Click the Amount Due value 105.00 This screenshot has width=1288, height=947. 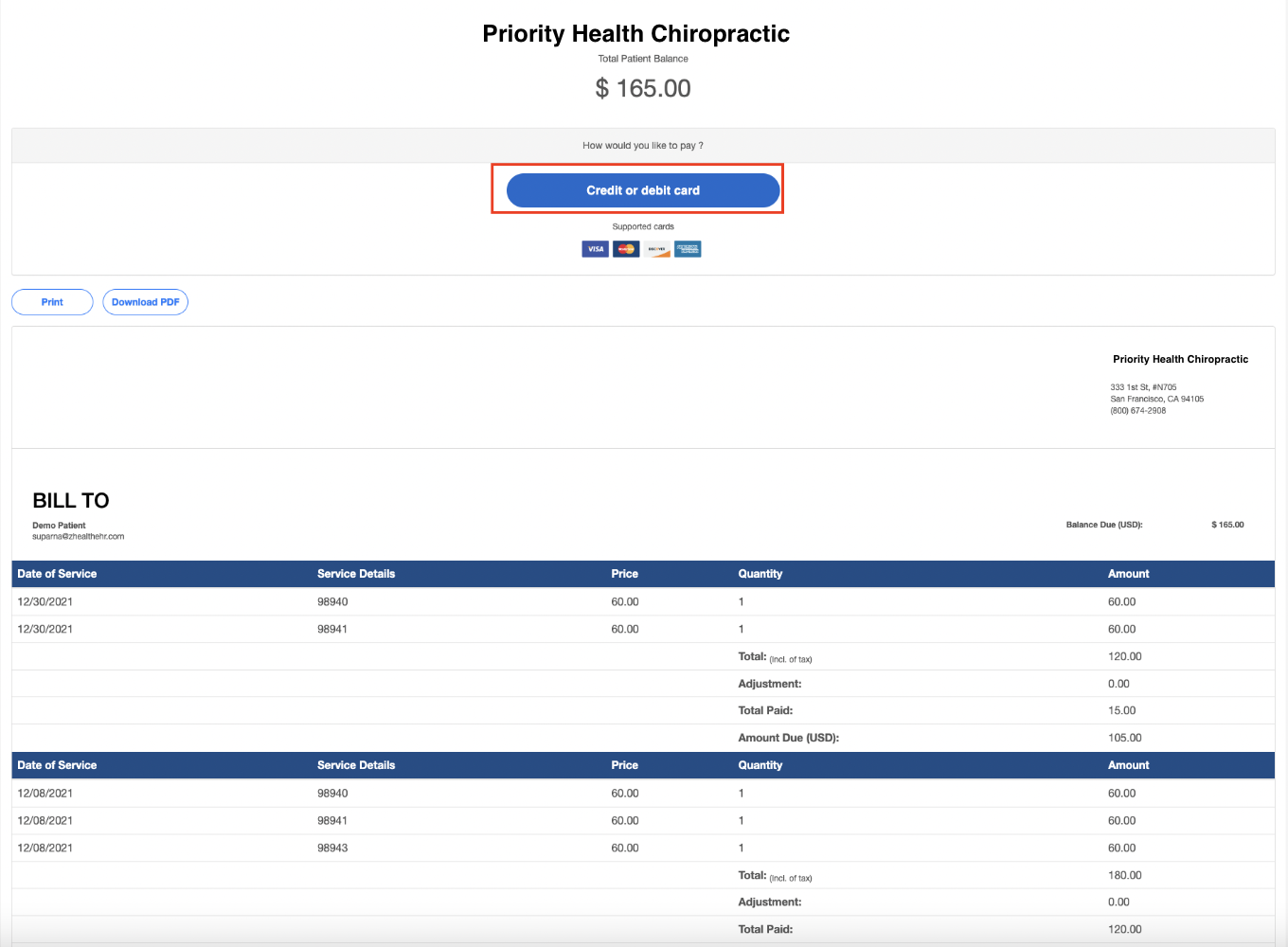tap(1124, 738)
